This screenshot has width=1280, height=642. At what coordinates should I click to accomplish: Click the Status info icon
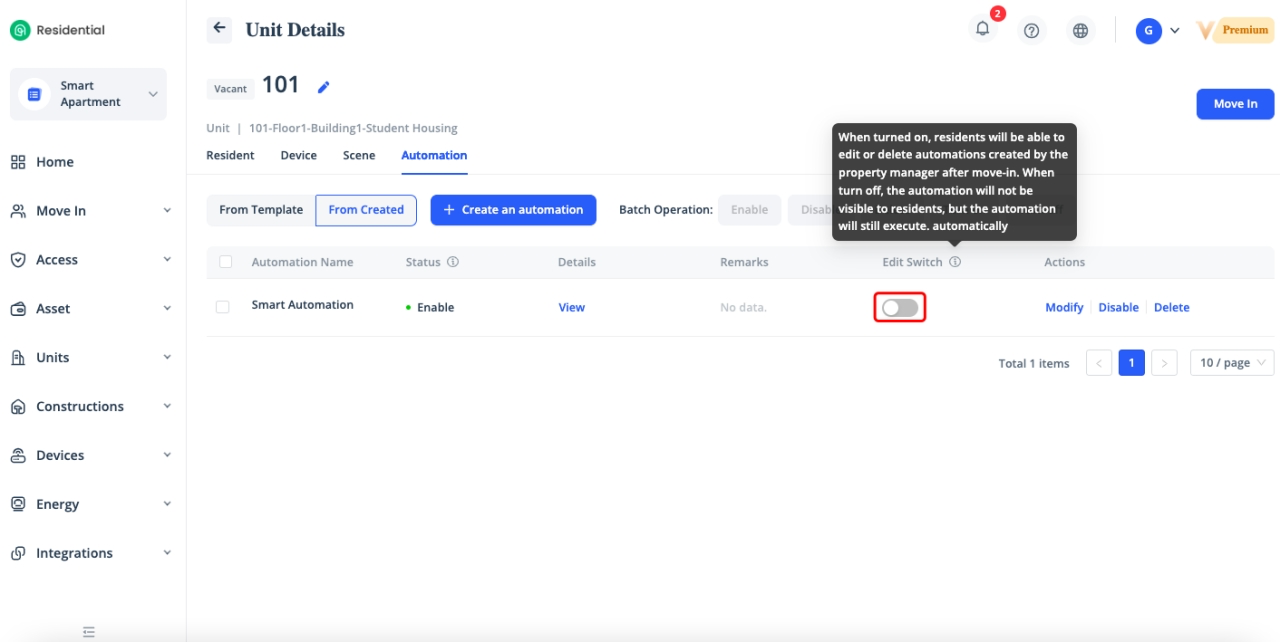click(453, 262)
